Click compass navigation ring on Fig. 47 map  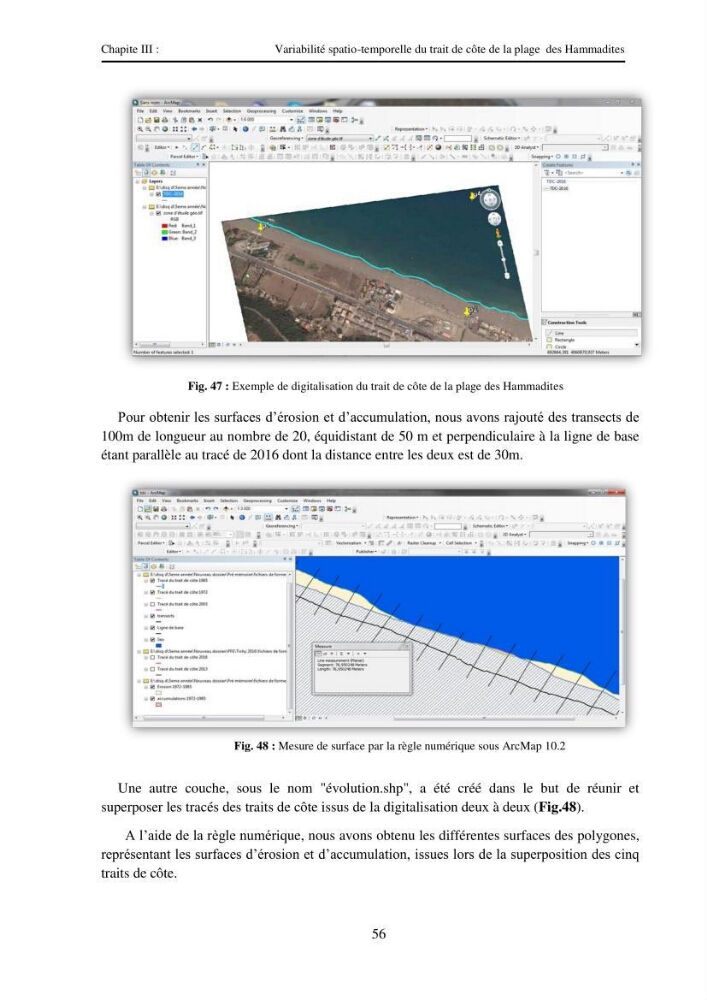click(x=490, y=200)
